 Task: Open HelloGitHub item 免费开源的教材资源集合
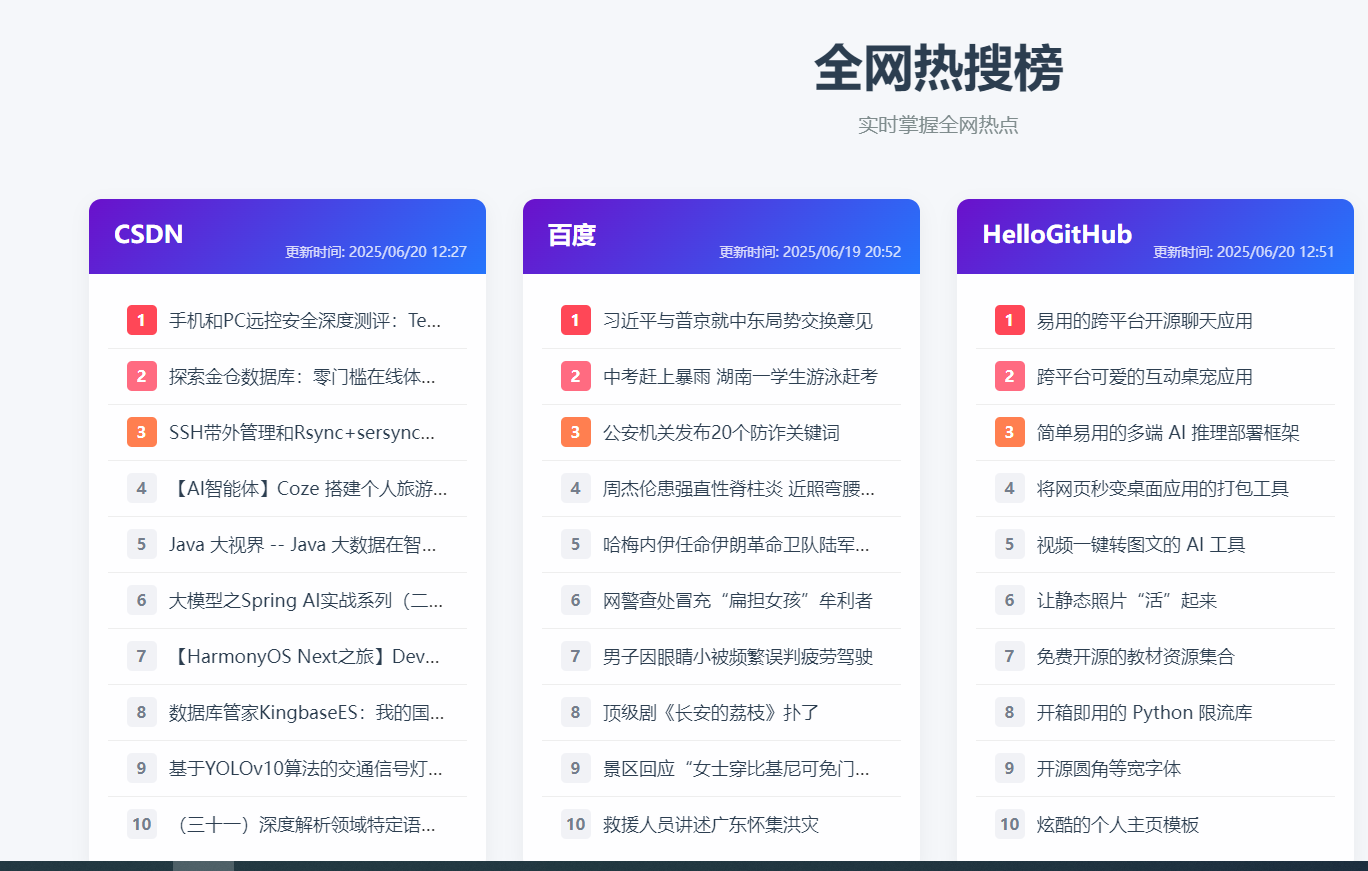(x=1136, y=656)
